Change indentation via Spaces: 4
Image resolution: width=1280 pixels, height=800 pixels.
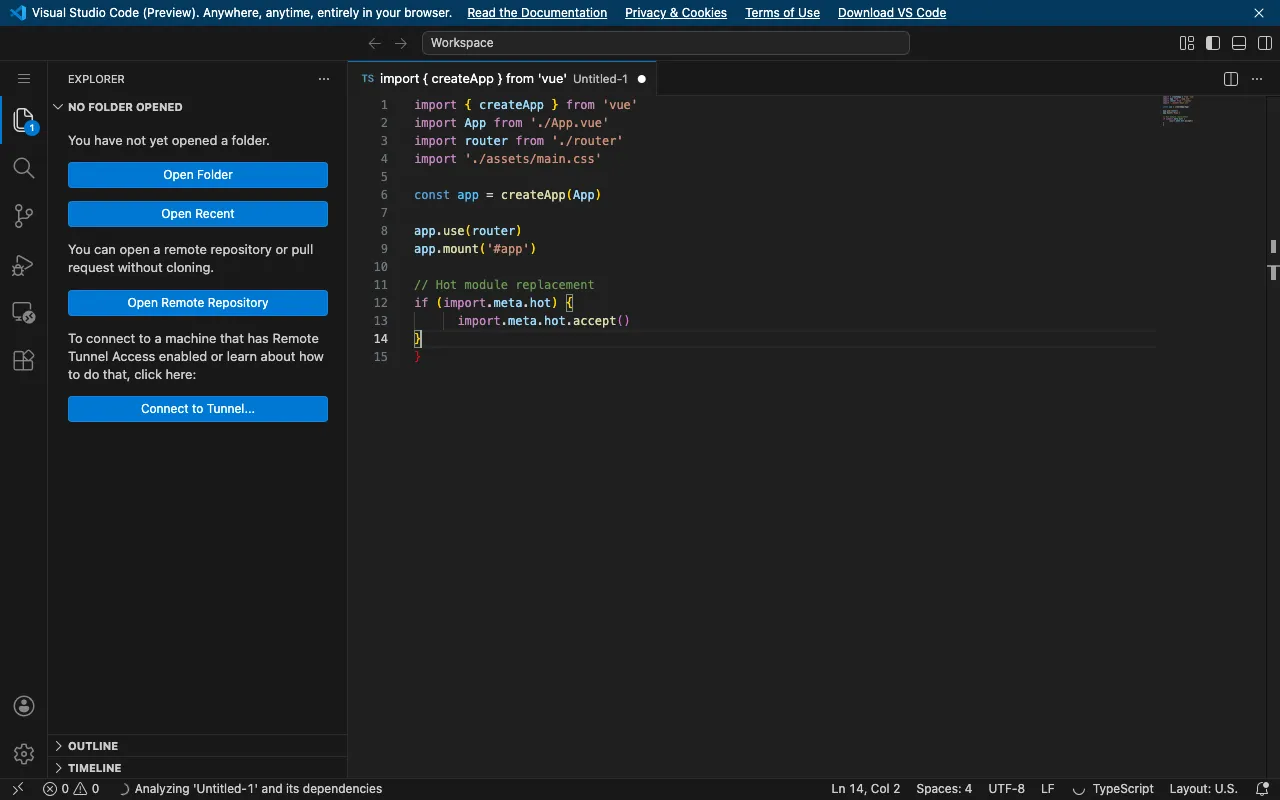coord(944,789)
